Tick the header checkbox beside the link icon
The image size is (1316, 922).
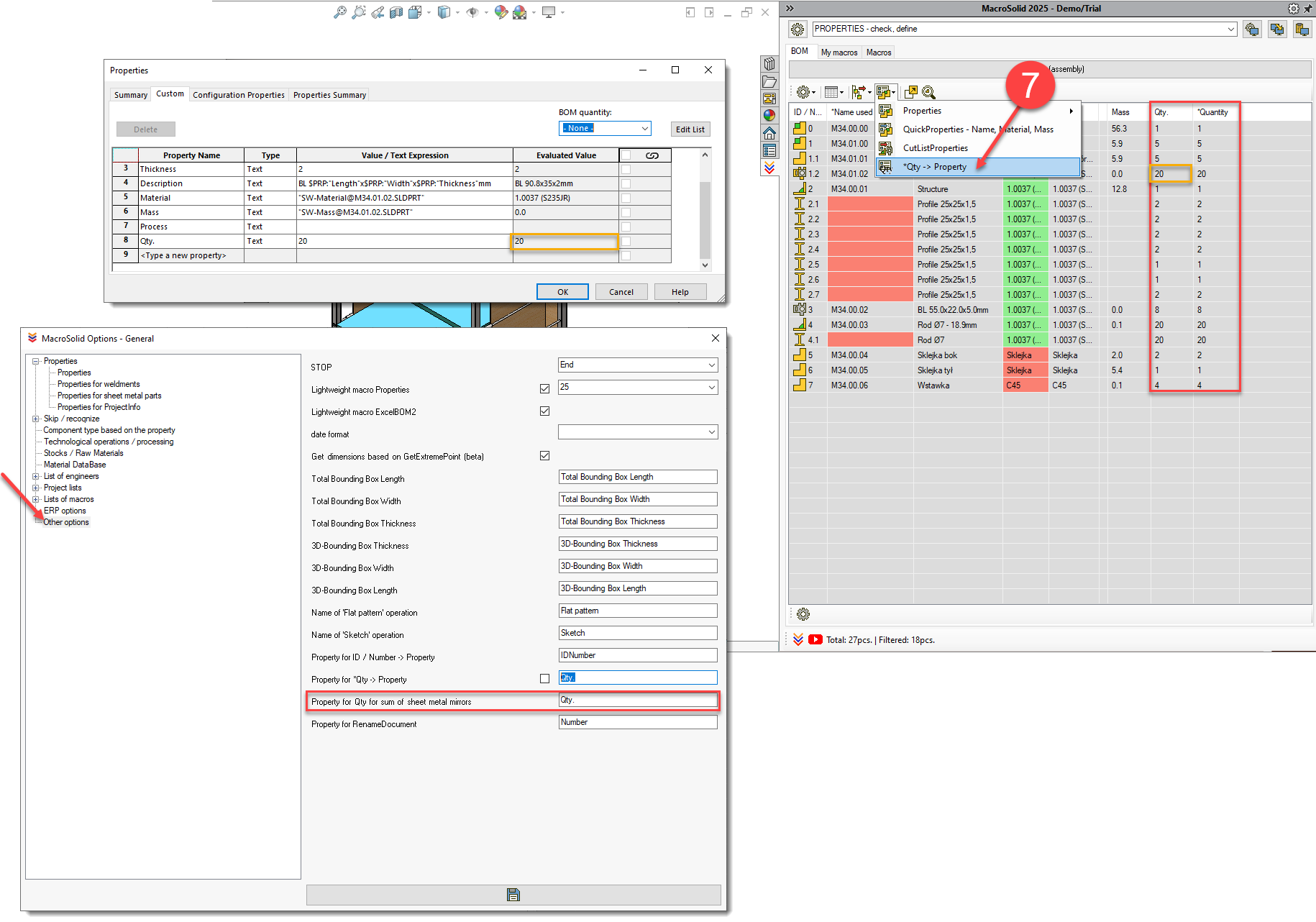click(x=626, y=155)
